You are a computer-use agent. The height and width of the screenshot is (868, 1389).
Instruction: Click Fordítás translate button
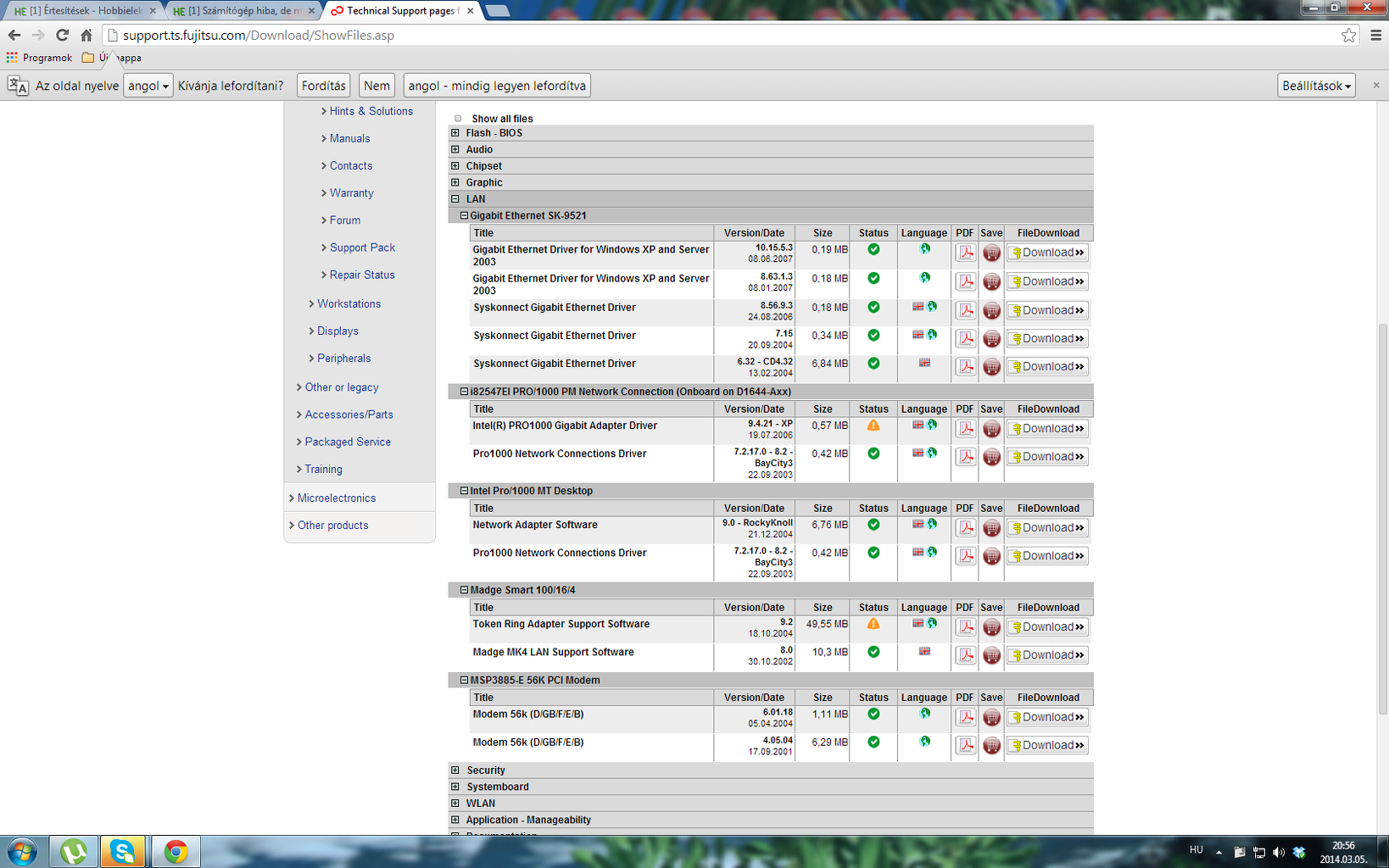323,86
